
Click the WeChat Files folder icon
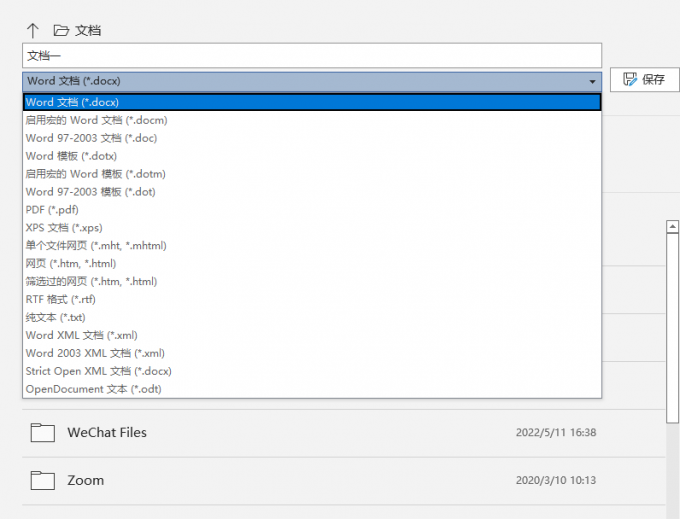click(x=42, y=432)
